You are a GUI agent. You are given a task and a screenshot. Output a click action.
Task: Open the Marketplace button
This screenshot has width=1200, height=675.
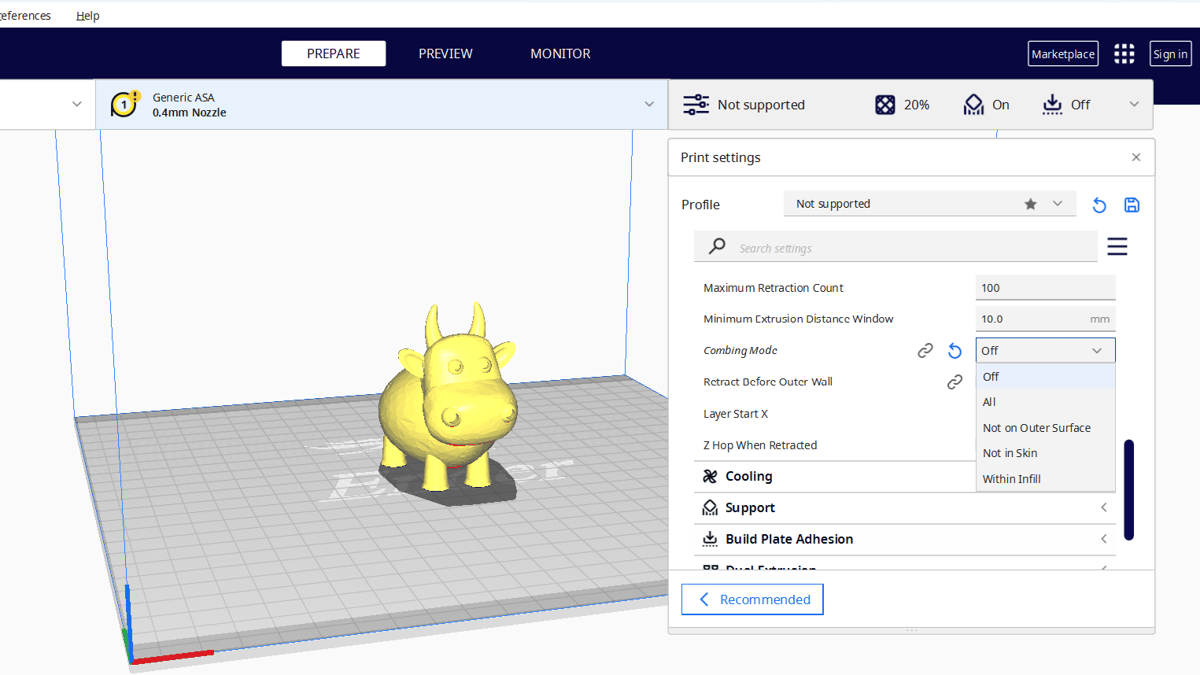tap(1062, 54)
